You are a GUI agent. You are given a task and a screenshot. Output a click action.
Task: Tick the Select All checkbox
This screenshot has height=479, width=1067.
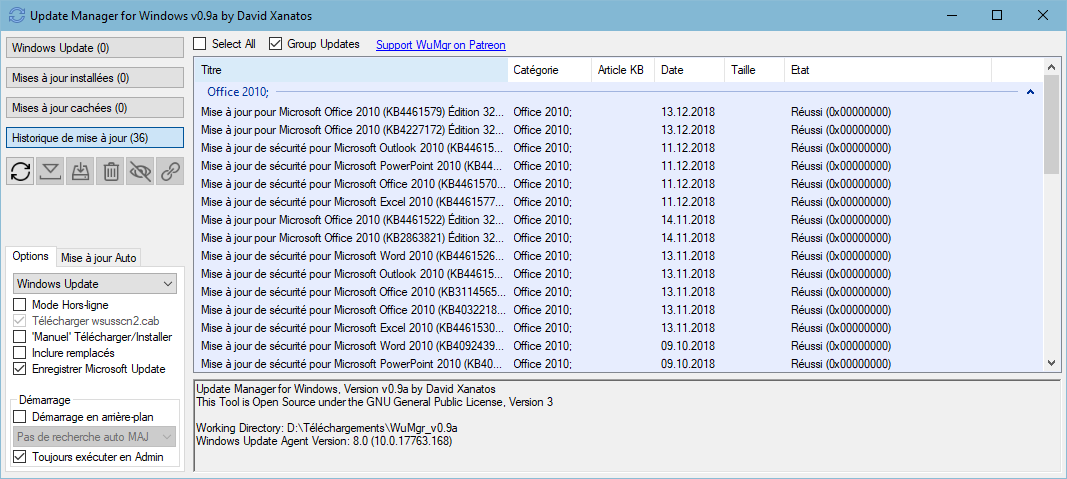[x=199, y=44]
